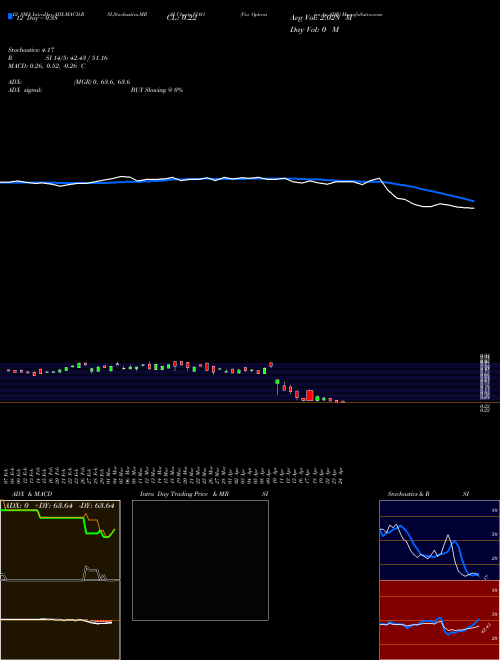Open the red RSI mini chart
The width and height of the screenshot is (500, 660).
click(439, 620)
